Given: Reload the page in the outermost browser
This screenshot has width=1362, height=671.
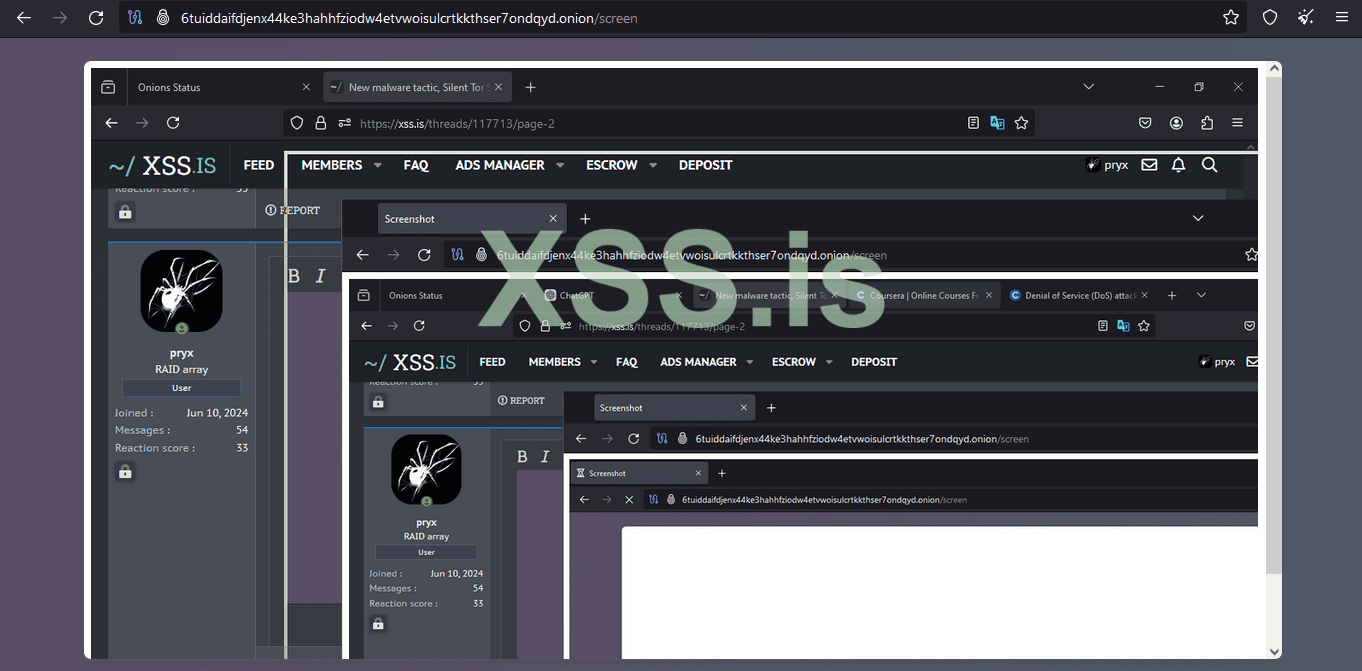Looking at the screenshot, I should coord(96,18).
